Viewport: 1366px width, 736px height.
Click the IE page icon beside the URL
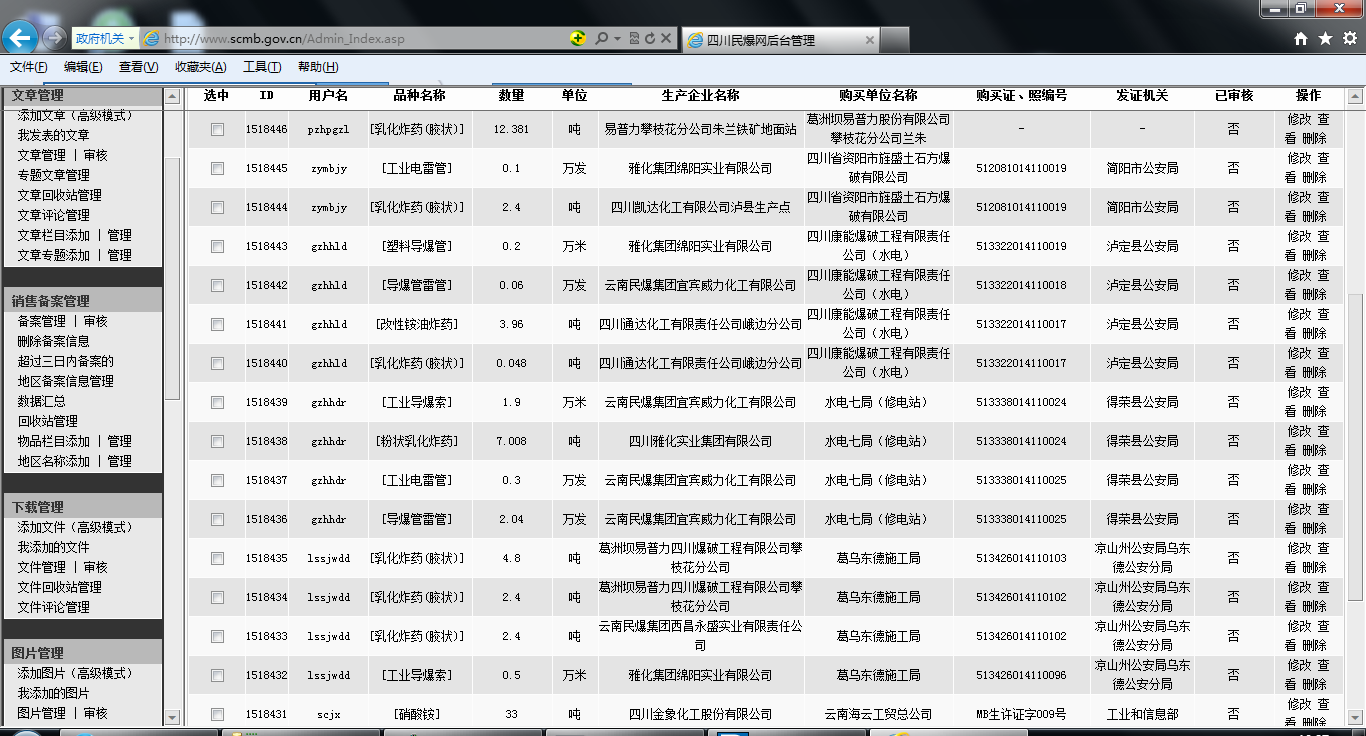coord(152,38)
